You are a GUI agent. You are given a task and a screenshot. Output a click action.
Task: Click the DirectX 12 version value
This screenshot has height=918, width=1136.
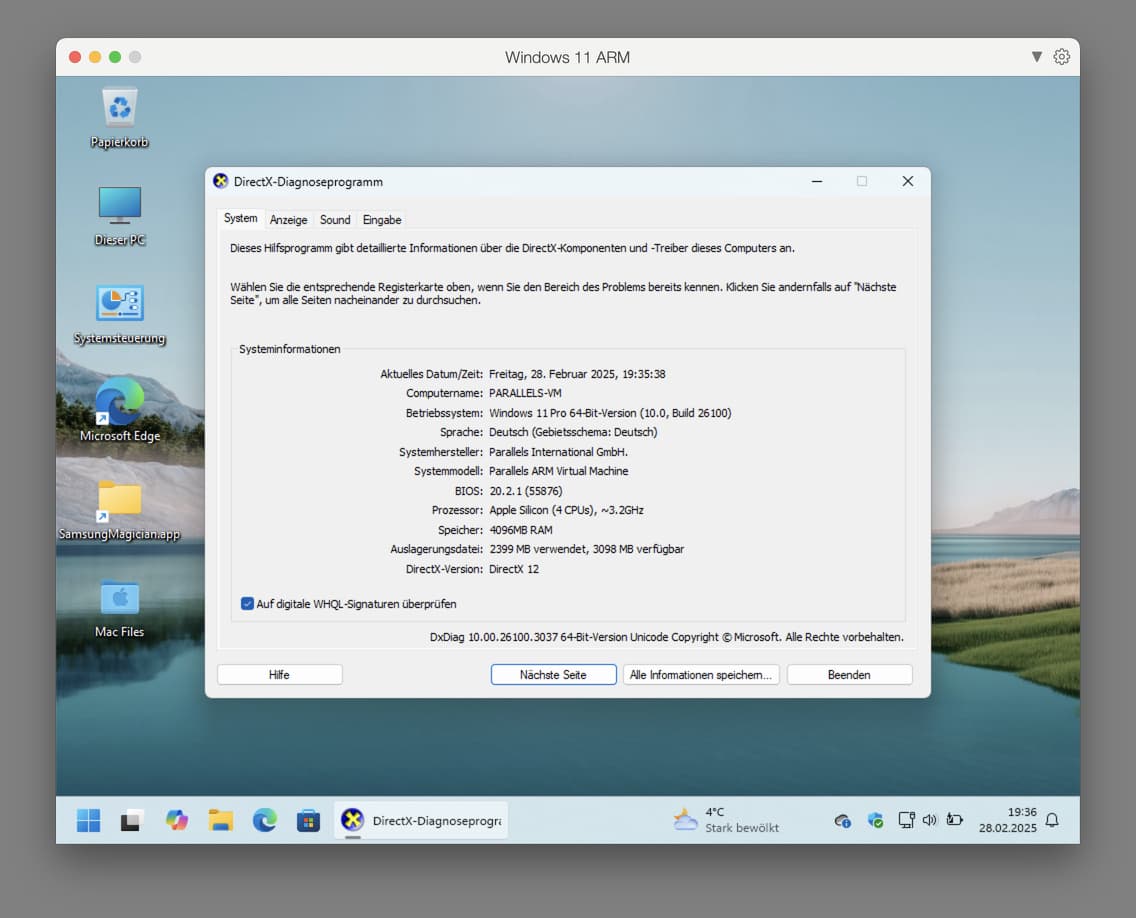pyautogui.click(x=514, y=569)
